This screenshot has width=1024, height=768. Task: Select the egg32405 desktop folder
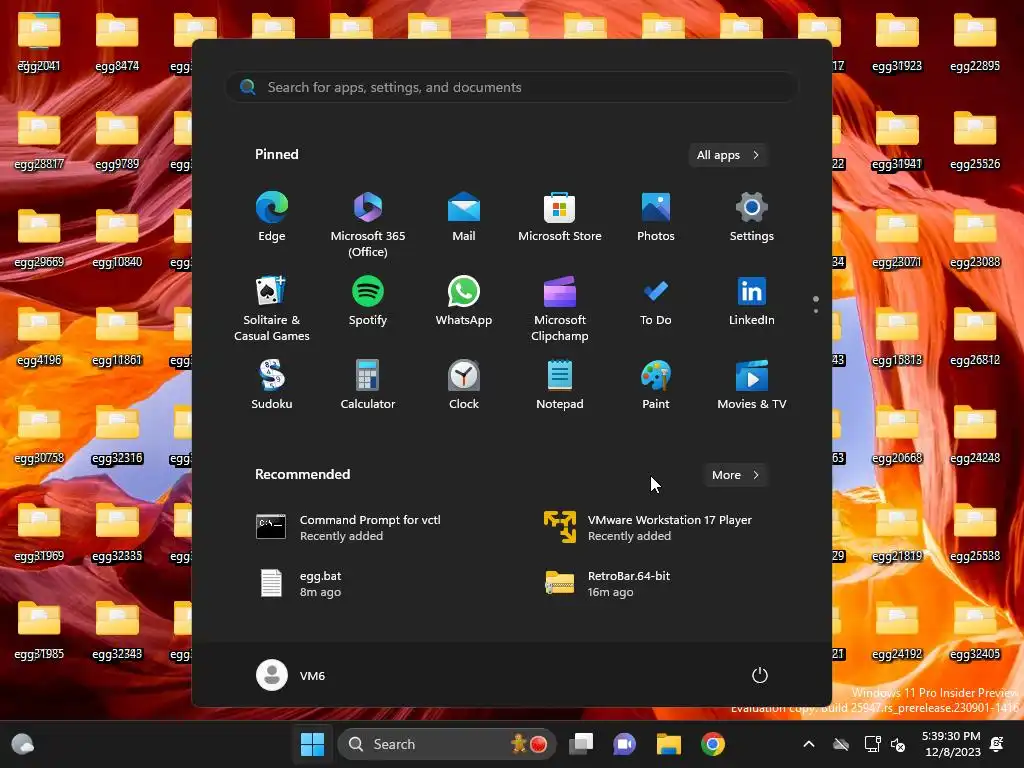pos(975,630)
